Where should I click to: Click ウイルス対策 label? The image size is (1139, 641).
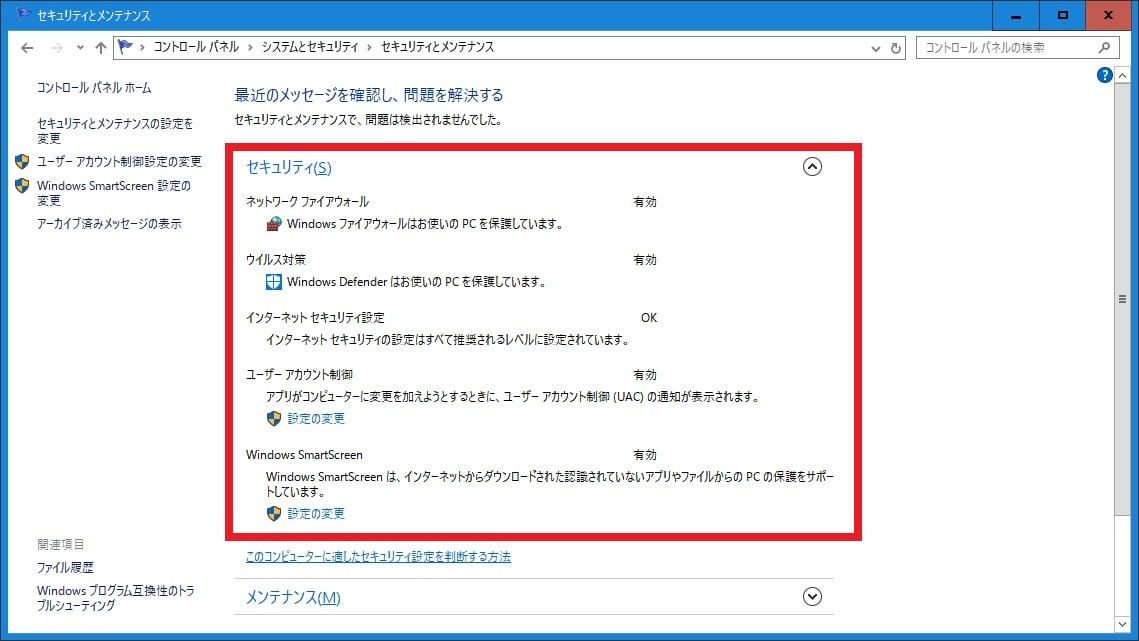pyautogui.click(x=275, y=260)
